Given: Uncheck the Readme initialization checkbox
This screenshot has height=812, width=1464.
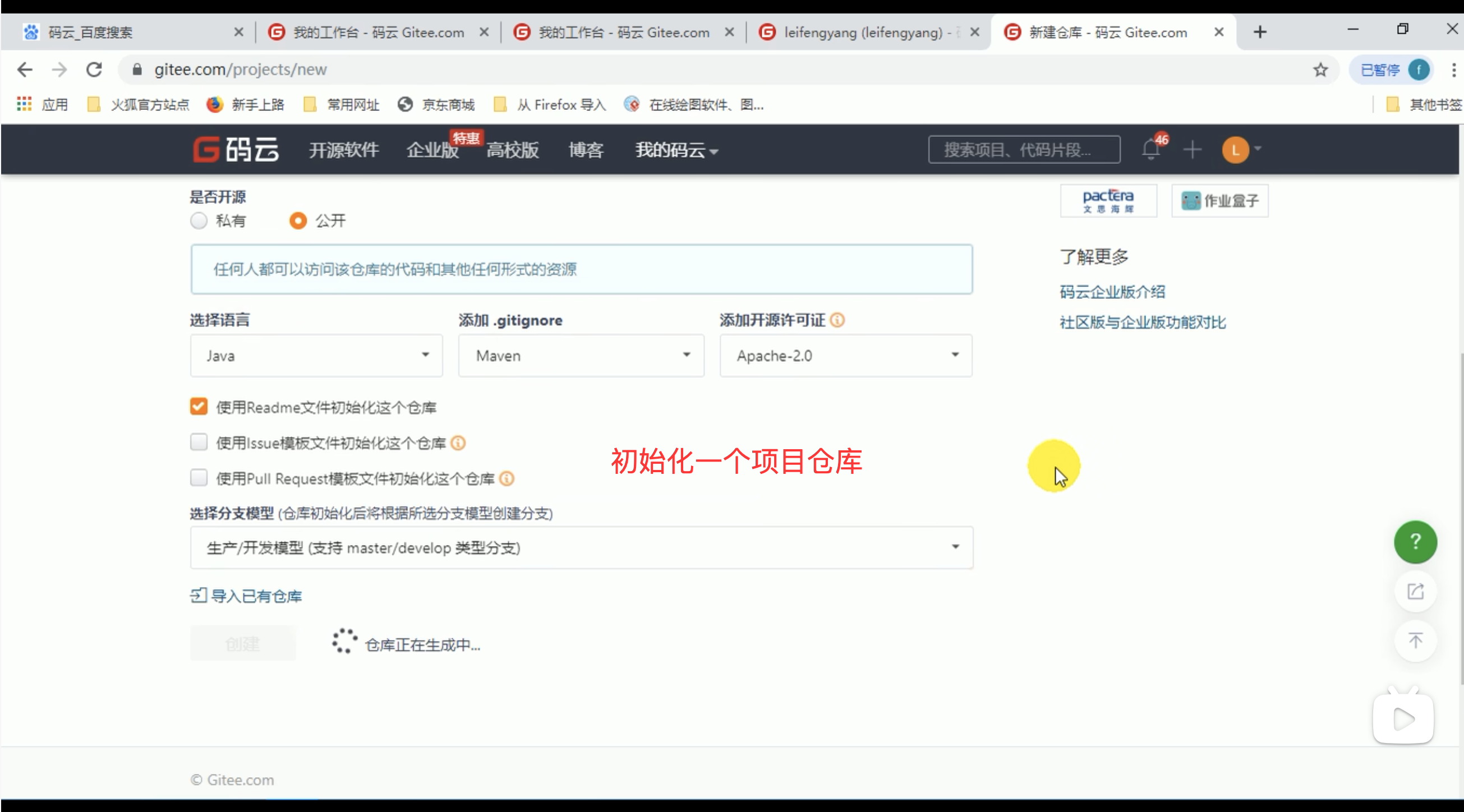Looking at the screenshot, I should 199,407.
